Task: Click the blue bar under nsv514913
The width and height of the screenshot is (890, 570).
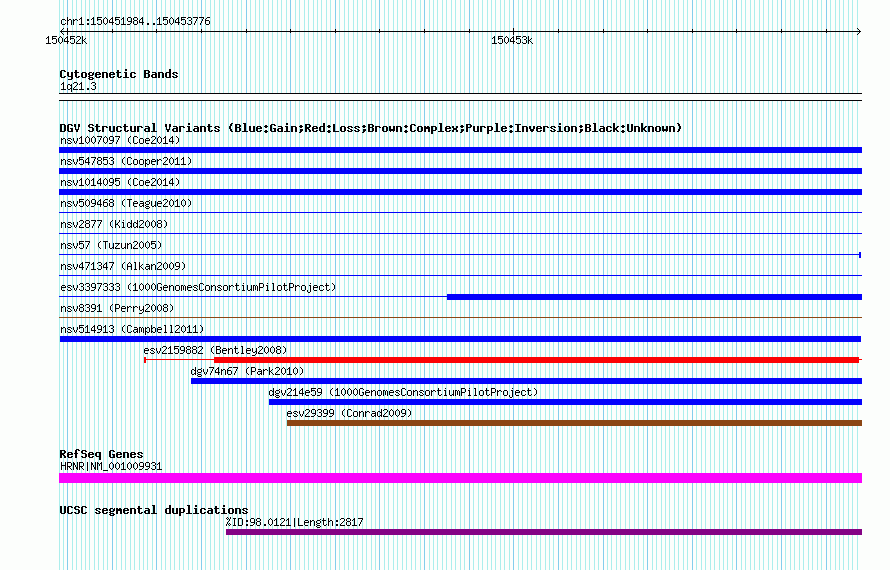Action: pyautogui.click(x=460, y=339)
